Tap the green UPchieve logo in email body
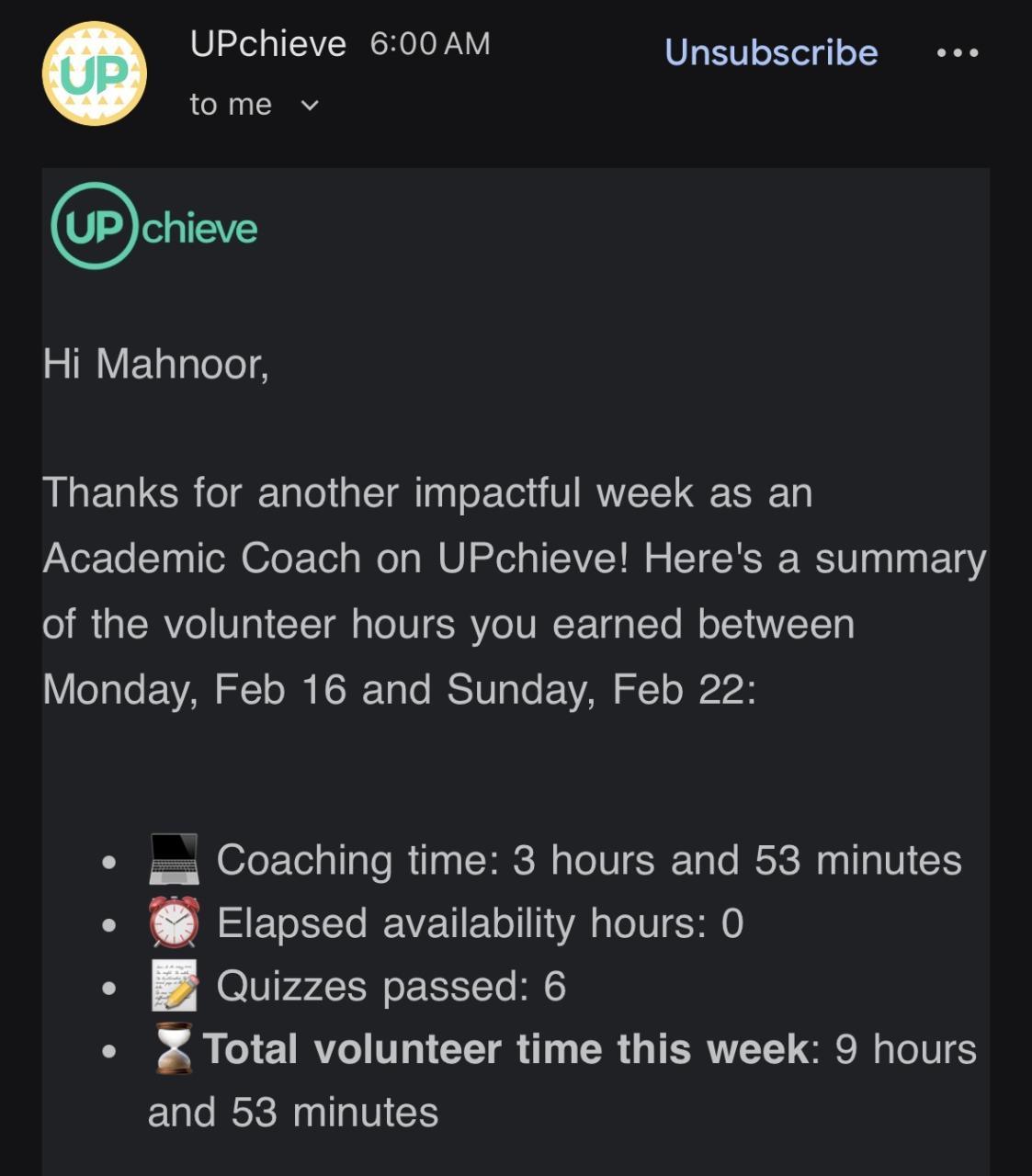1032x1176 pixels. click(x=154, y=227)
